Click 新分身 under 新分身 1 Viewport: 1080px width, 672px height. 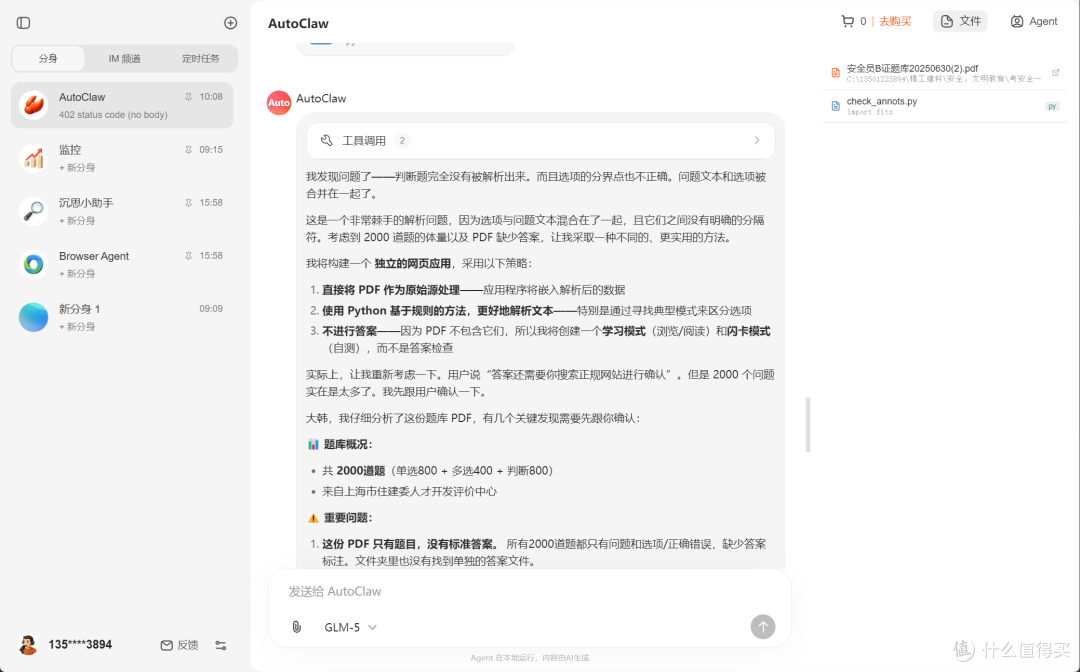tap(77, 326)
